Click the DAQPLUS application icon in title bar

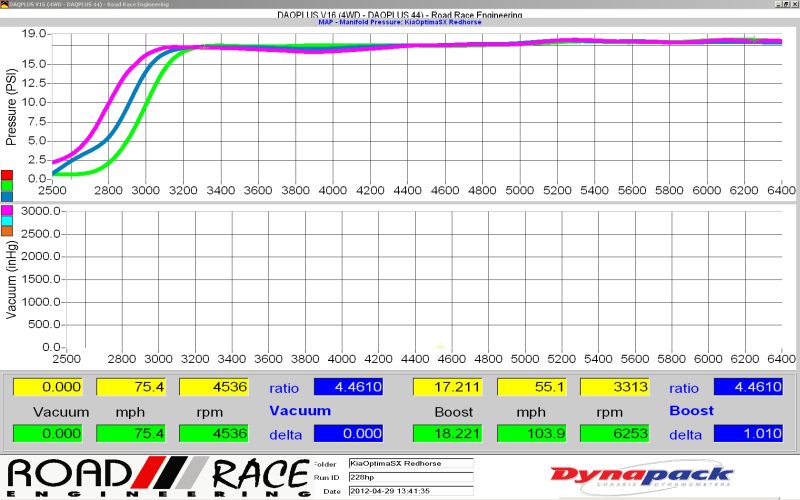coord(4,4)
